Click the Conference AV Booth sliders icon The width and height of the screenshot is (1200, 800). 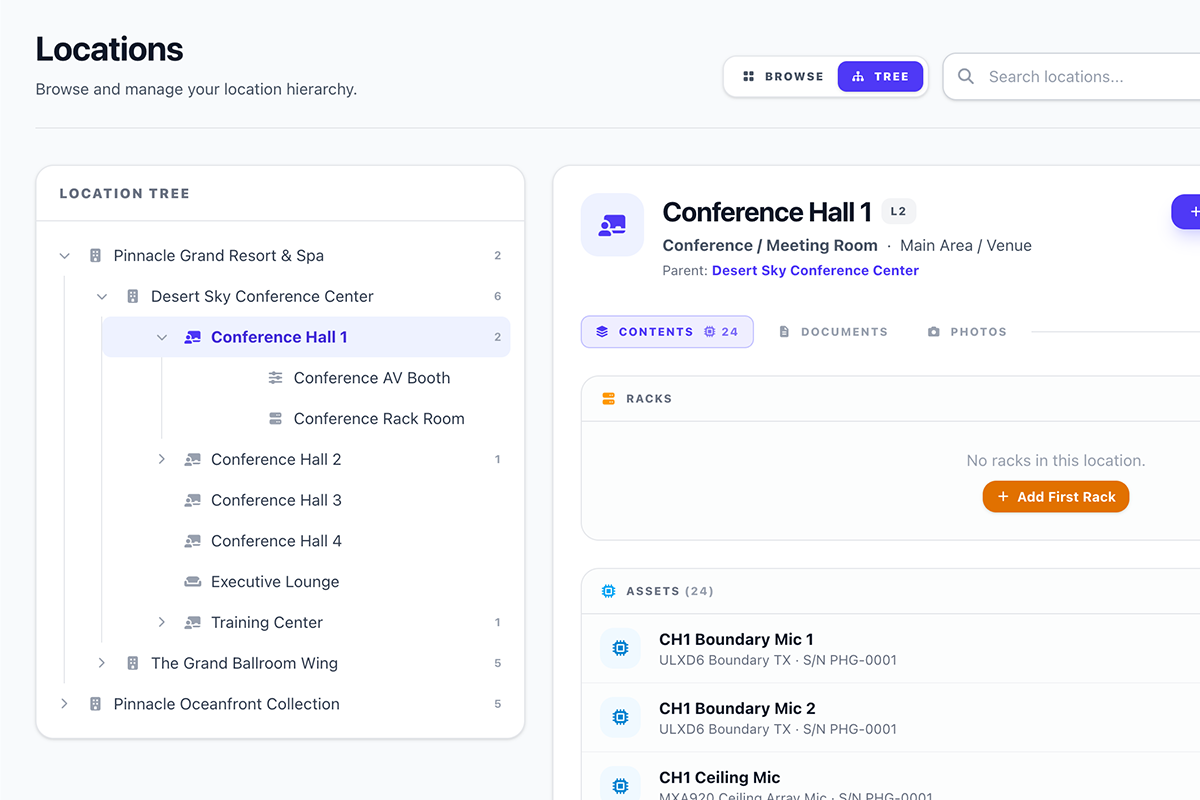pyautogui.click(x=276, y=378)
